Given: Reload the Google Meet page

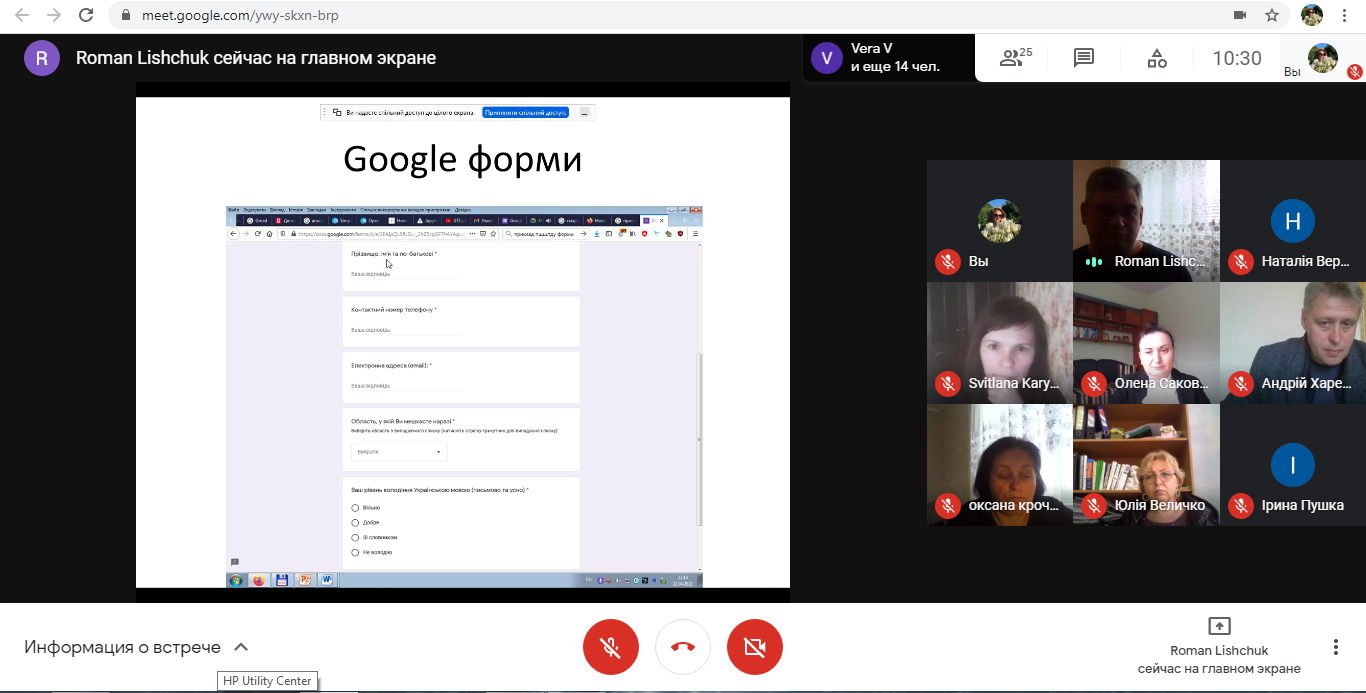Looking at the screenshot, I should 86,15.
